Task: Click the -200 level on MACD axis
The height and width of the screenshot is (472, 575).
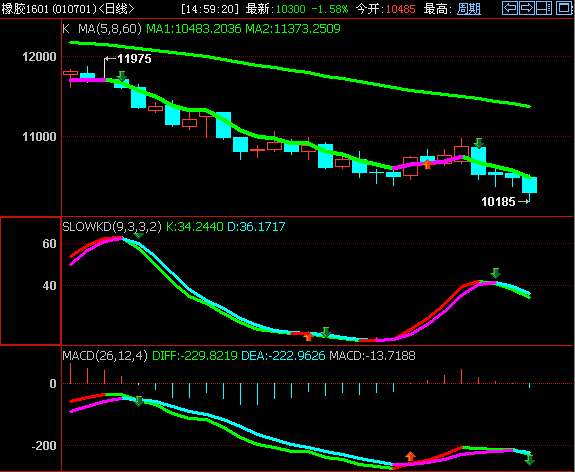Action: coord(44,446)
